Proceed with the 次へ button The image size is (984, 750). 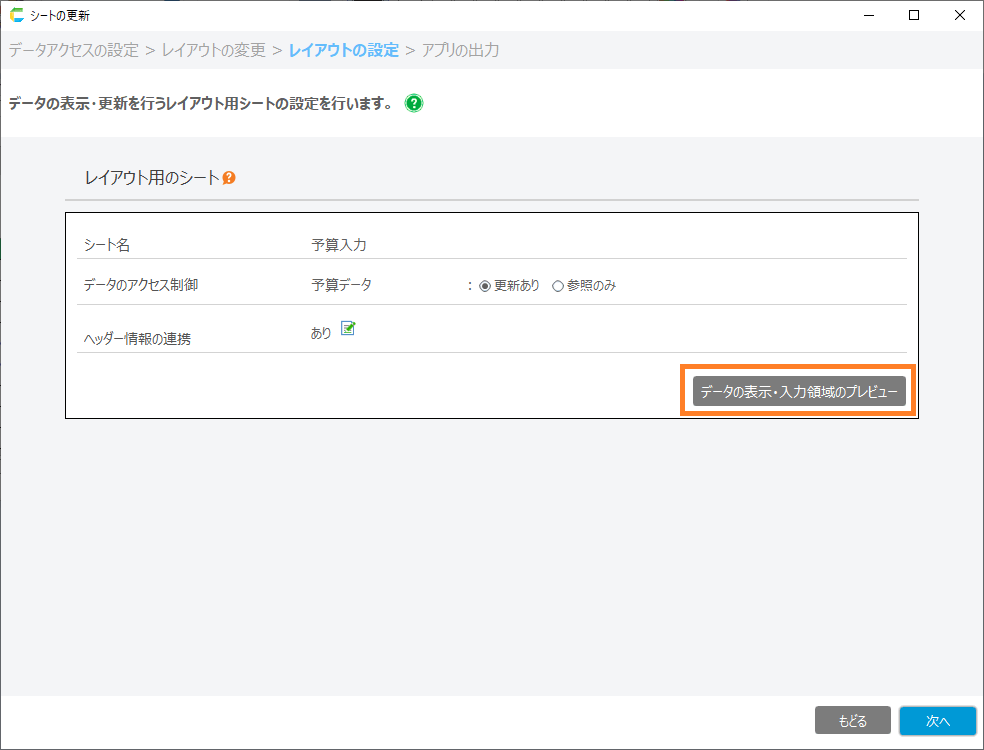click(x=936, y=720)
